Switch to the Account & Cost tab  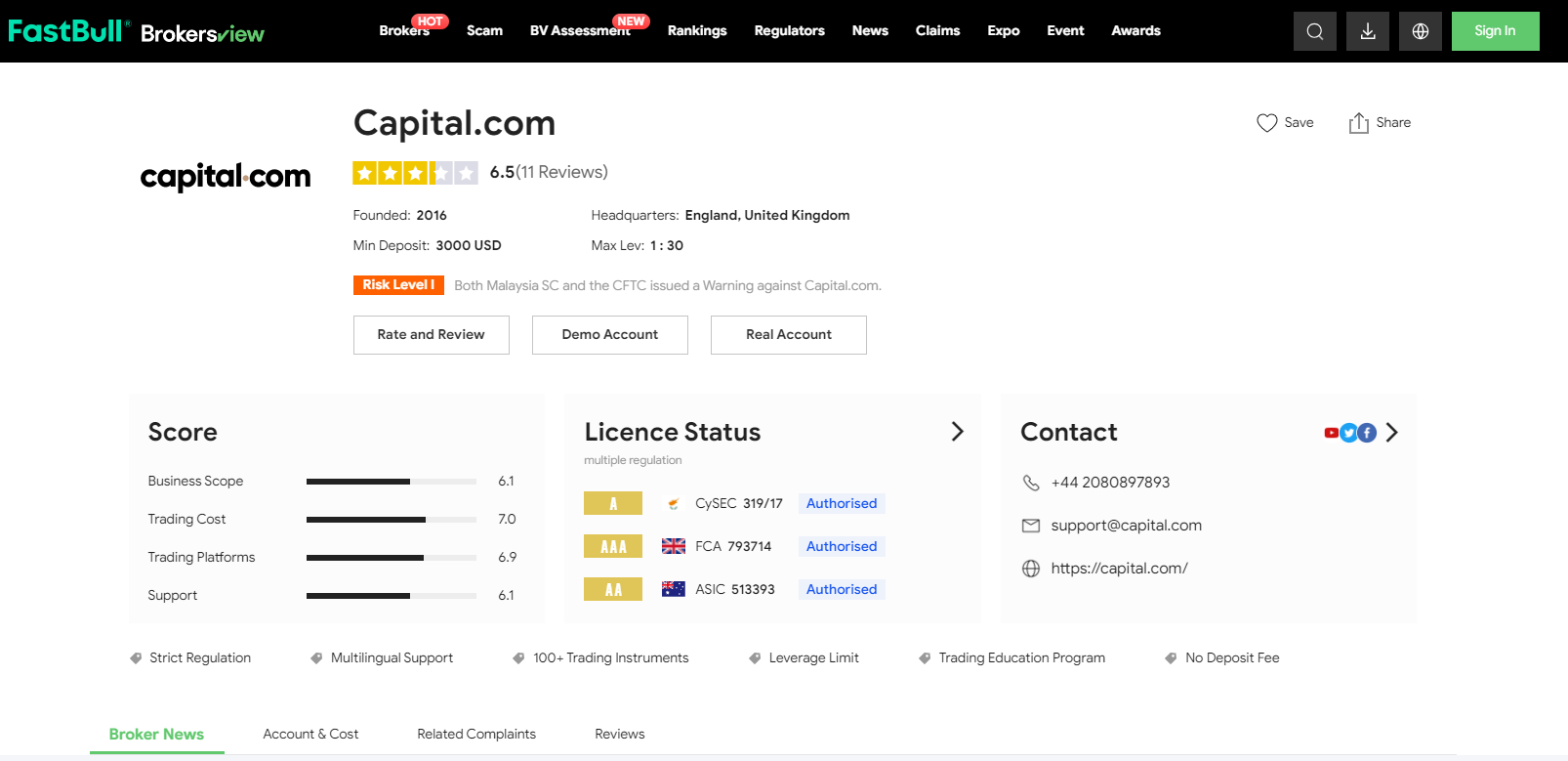(310, 735)
